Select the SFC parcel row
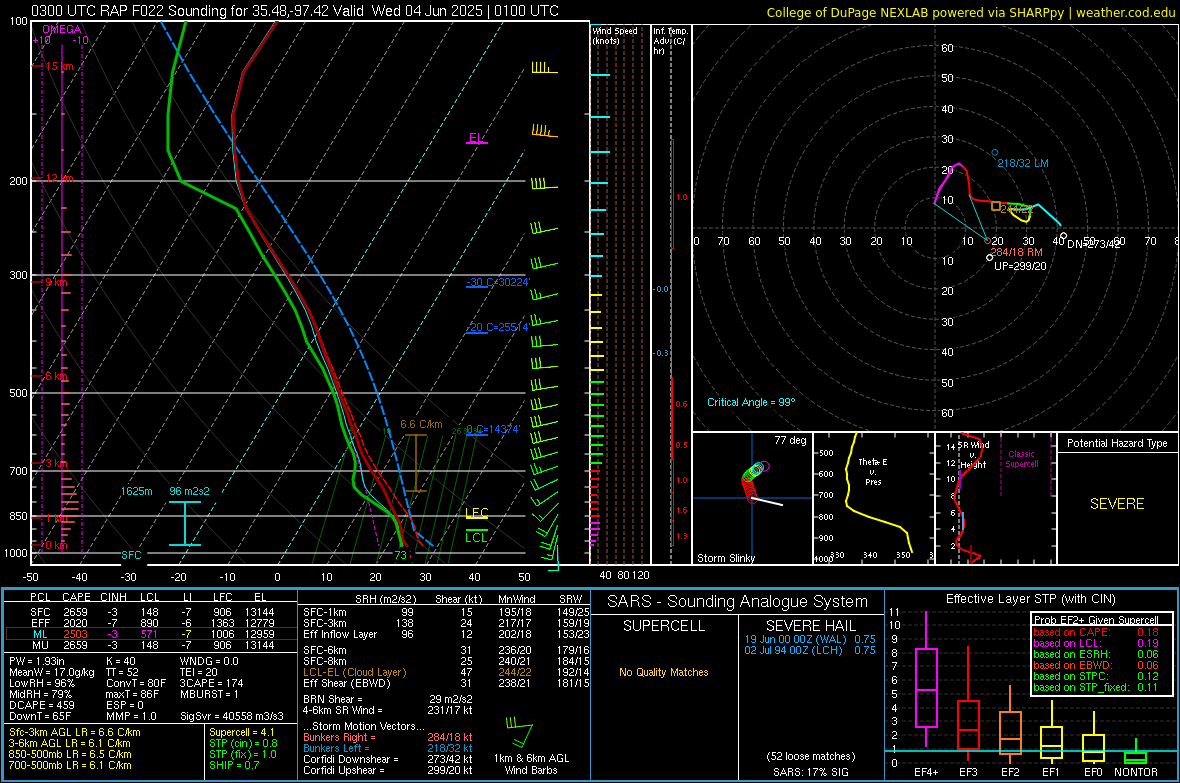 (151, 612)
